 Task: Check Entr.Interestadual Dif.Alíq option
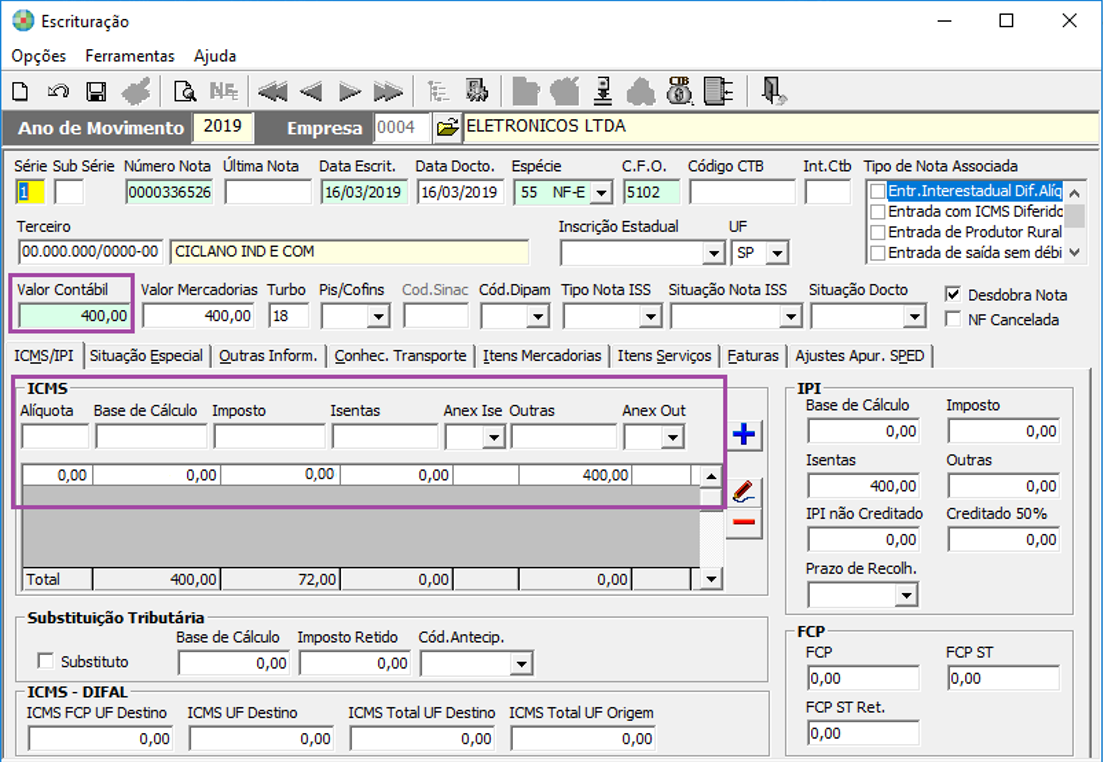pos(877,191)
